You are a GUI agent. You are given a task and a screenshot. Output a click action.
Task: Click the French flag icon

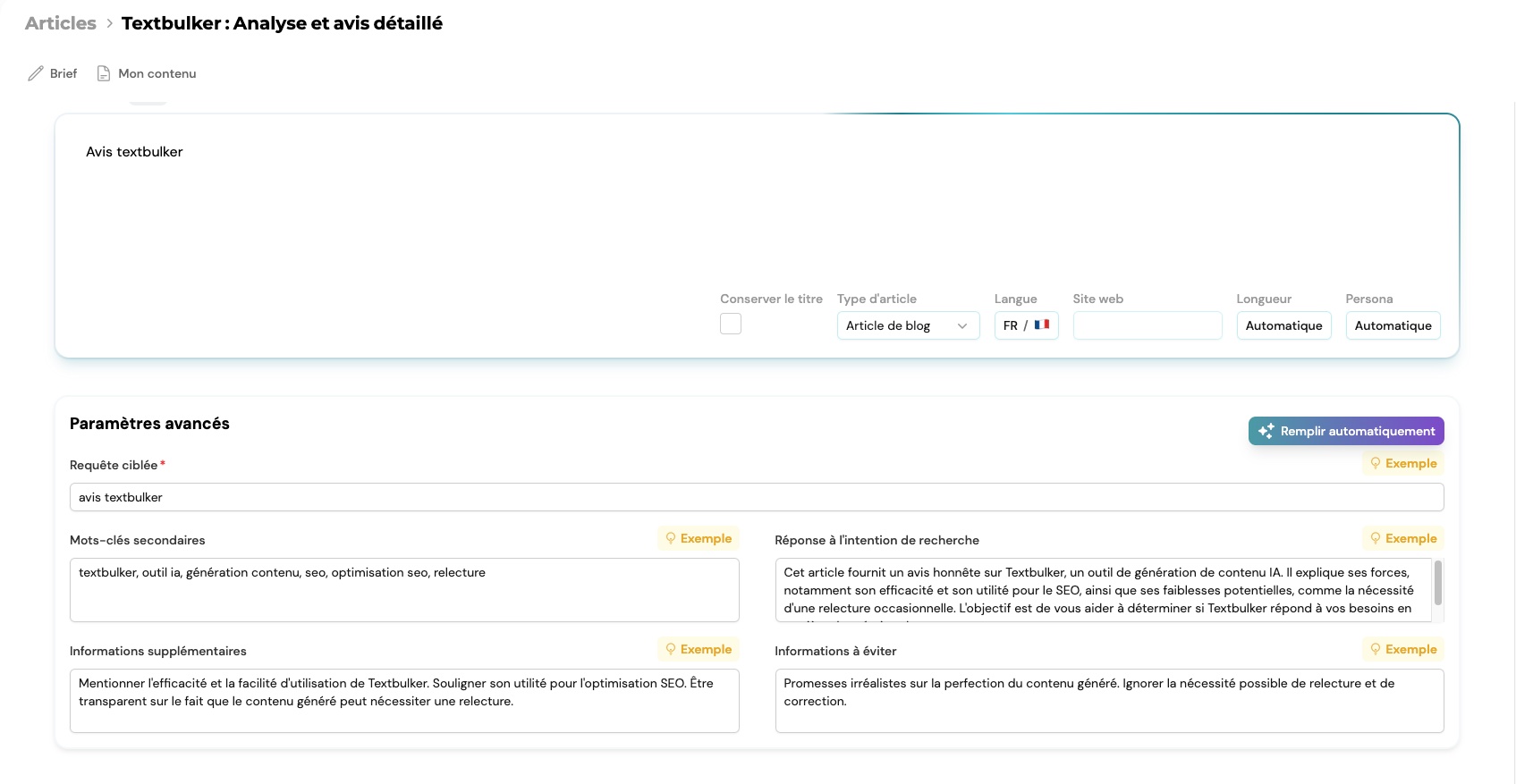1042,325
